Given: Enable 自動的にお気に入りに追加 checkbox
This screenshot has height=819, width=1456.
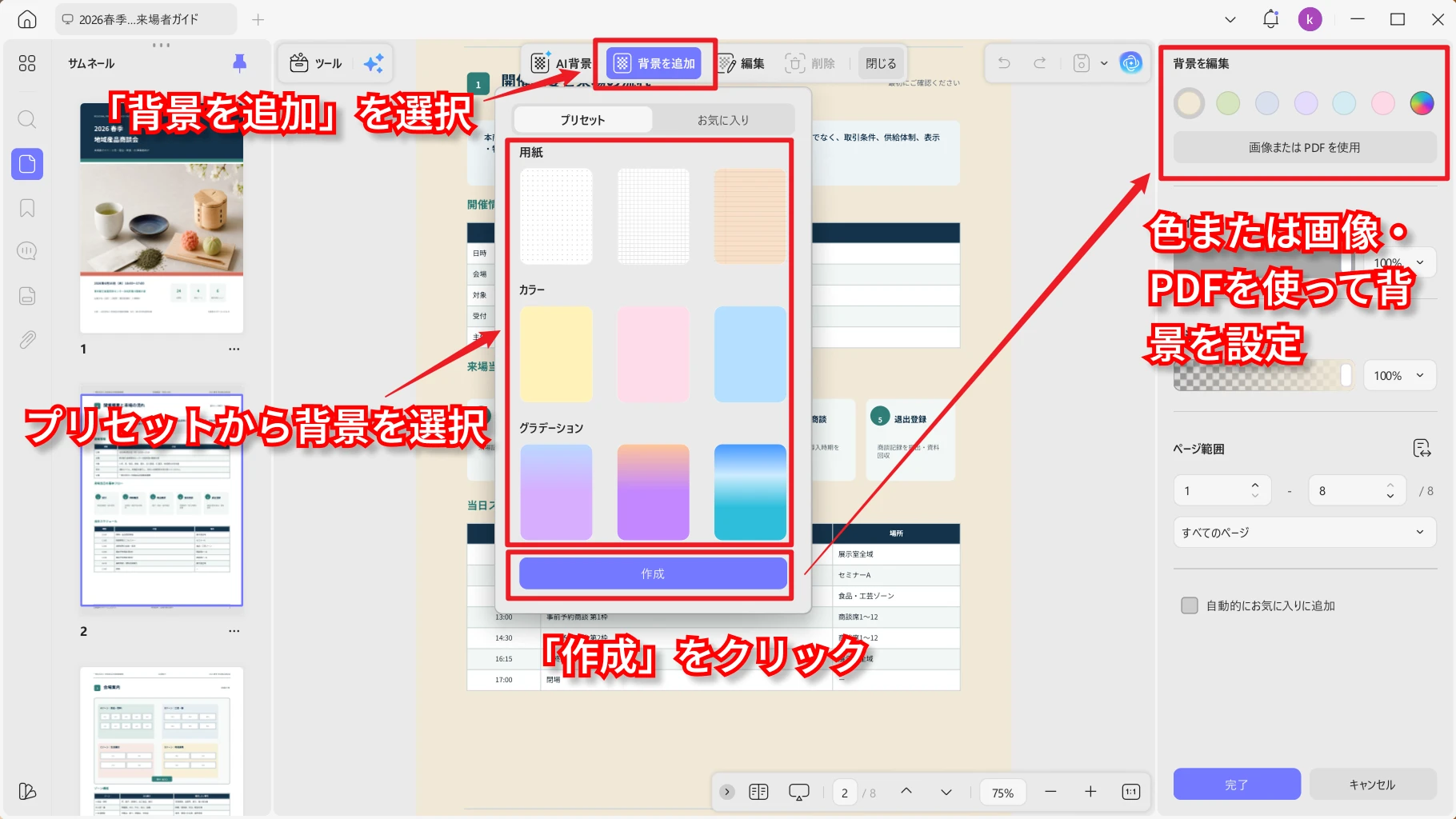Looking at the screenshot, I should 1190,605.
